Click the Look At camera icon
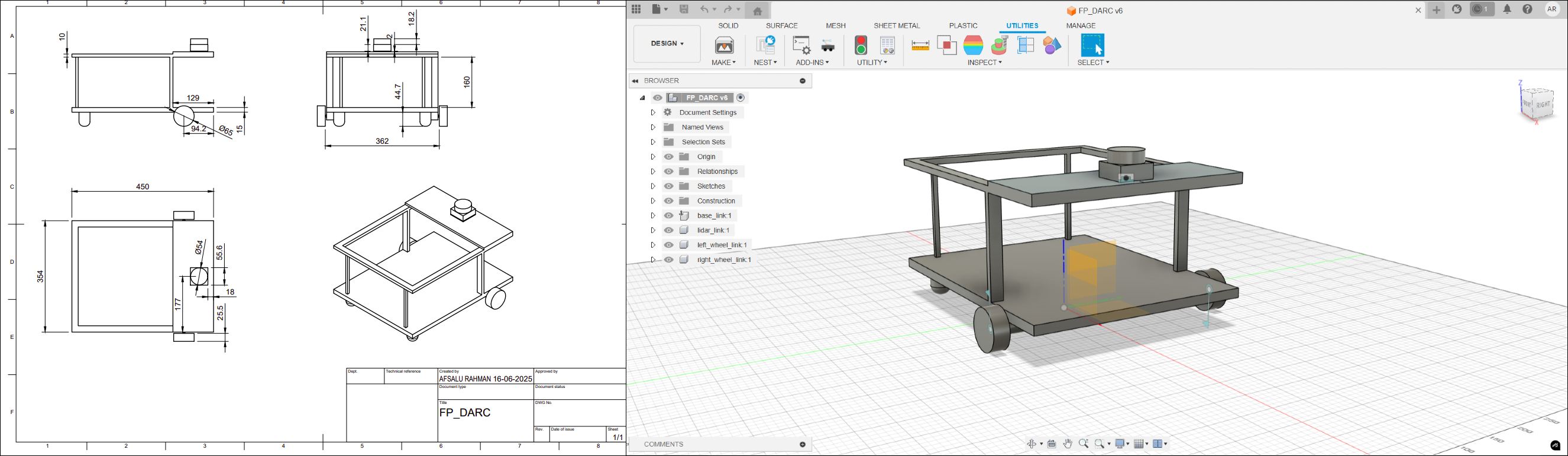The height and width of the screenshot is (456, 1568). click(x=1052, y=444)
